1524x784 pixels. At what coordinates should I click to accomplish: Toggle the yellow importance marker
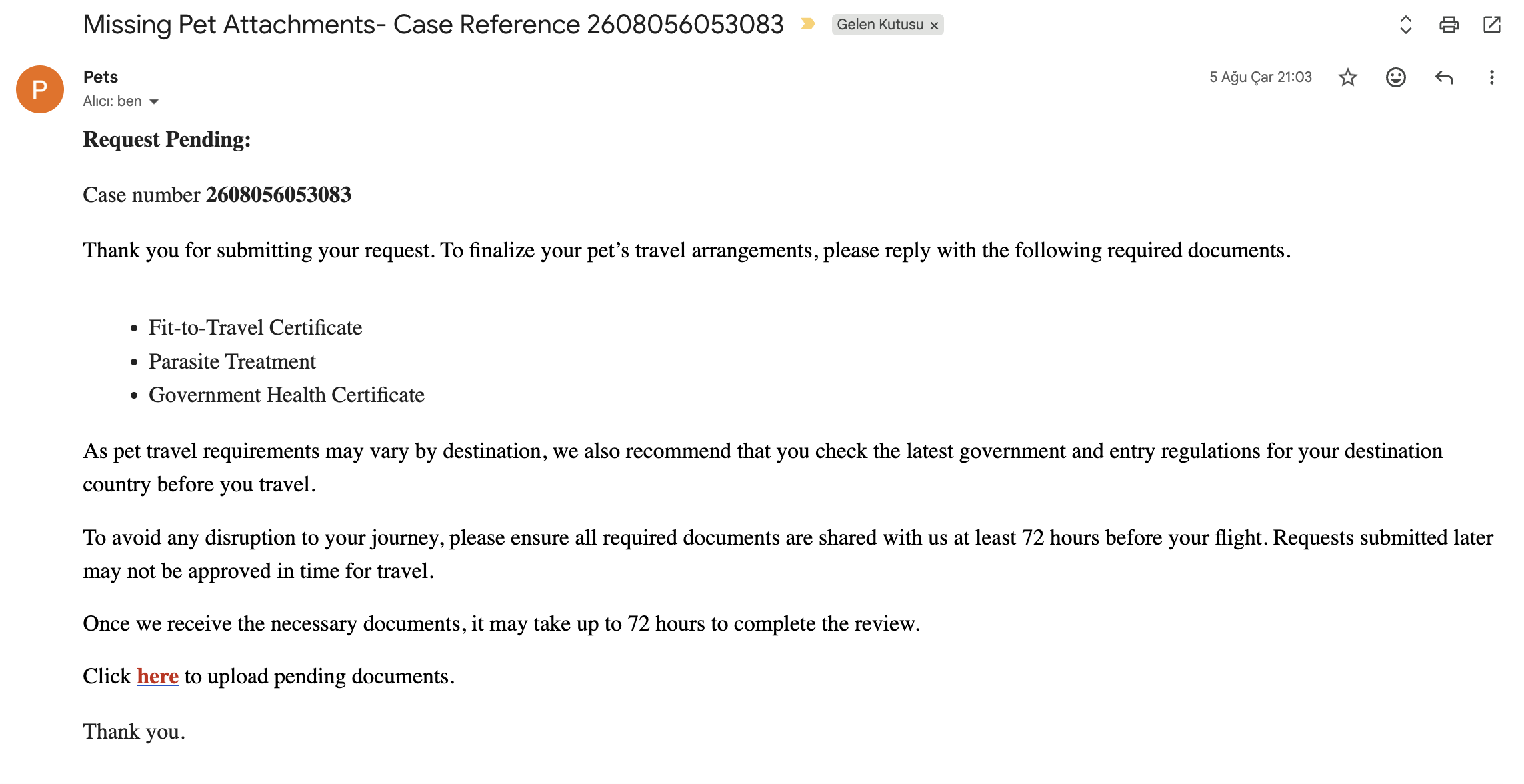pos(807,24)
